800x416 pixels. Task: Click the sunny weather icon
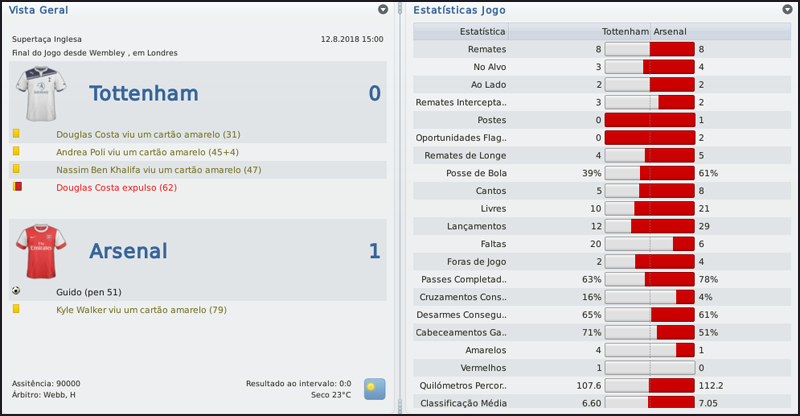[374, 388]
